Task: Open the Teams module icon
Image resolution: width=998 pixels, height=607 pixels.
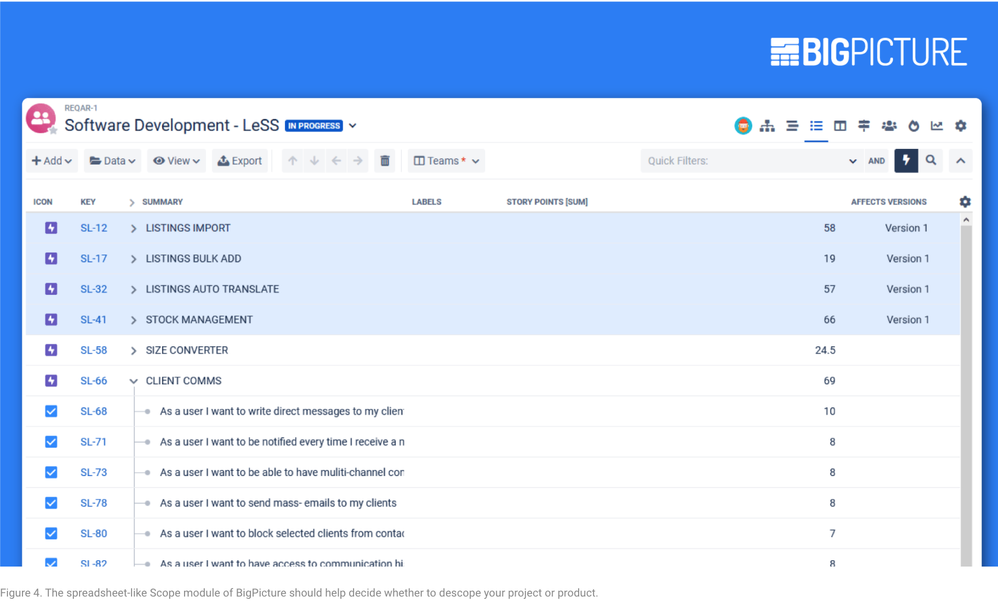Action: [889, 126]
